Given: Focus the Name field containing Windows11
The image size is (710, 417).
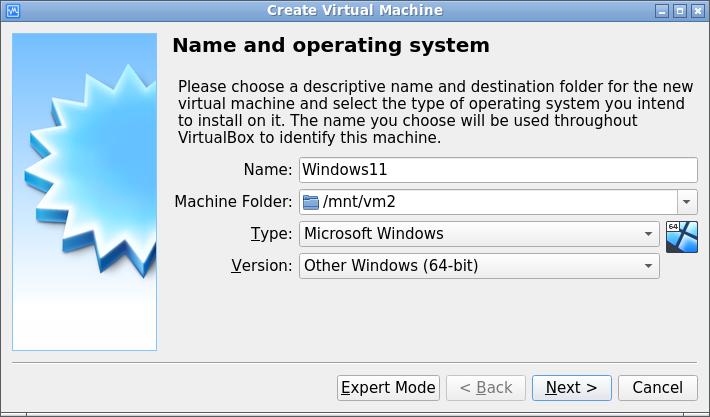Looking at the screenshot, I should pyautogui.click(x=498, y=170).
